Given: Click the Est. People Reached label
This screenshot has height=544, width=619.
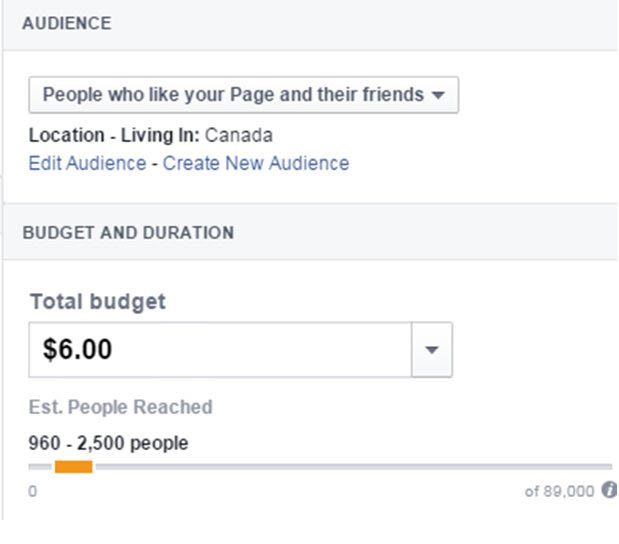Looking at the screenshot, I should 120,407.
